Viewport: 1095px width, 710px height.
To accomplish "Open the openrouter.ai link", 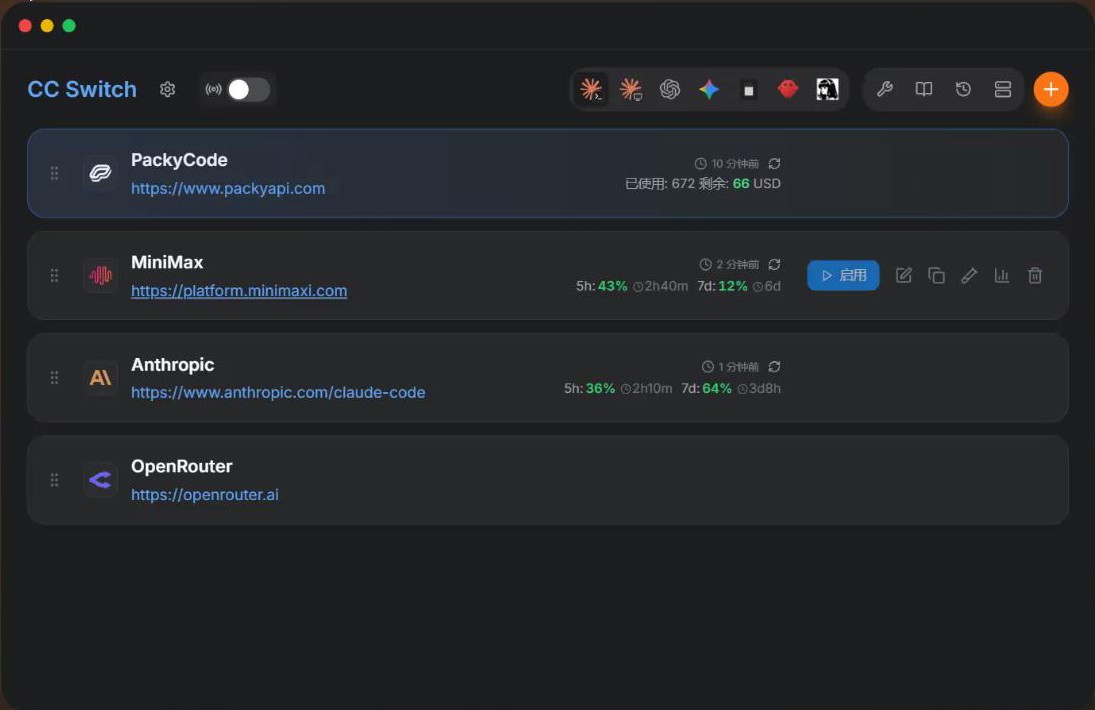I will (x=205, y=495).
